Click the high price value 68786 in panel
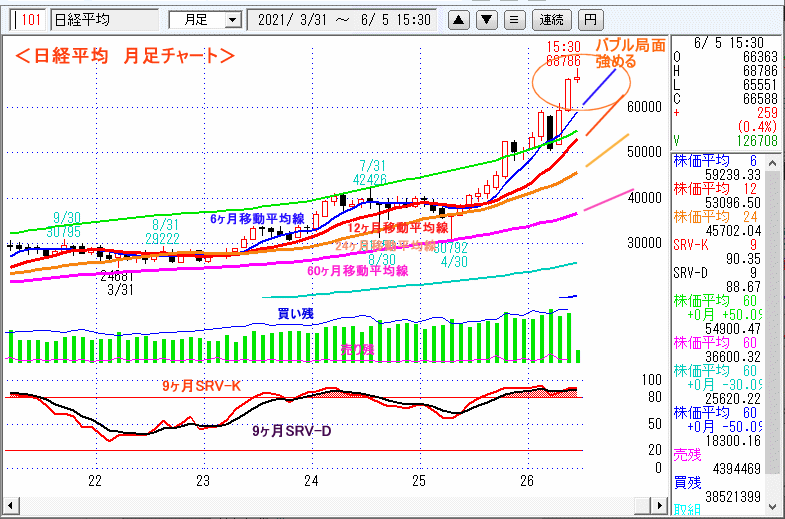Screen dimensions: 785x519 (x=760, y=71)
